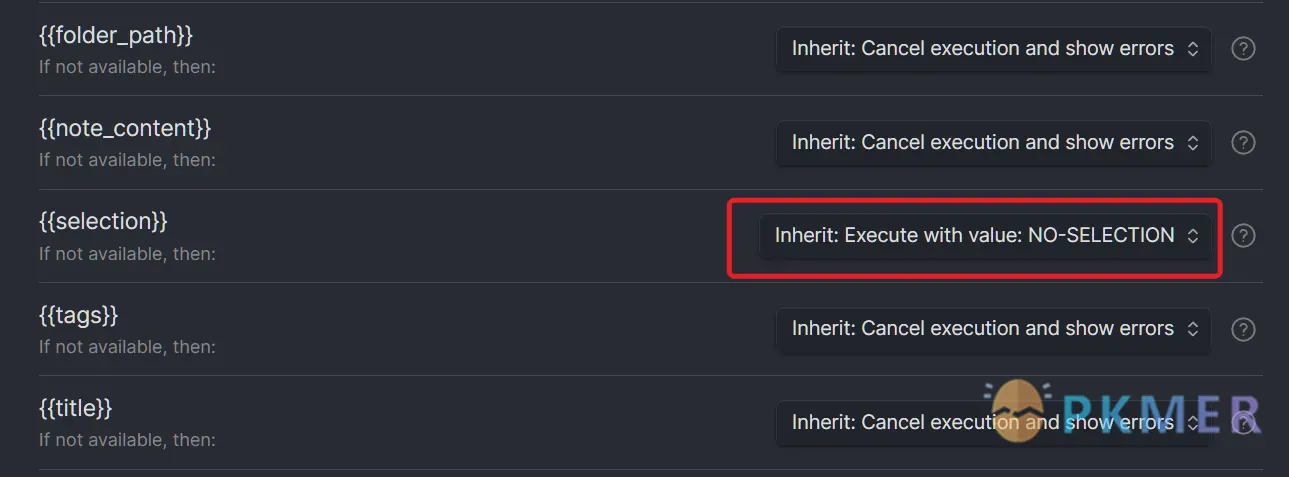
Task: View help for the {{title}} variable
Action: pyautogui.click(x=1244, y=422)
